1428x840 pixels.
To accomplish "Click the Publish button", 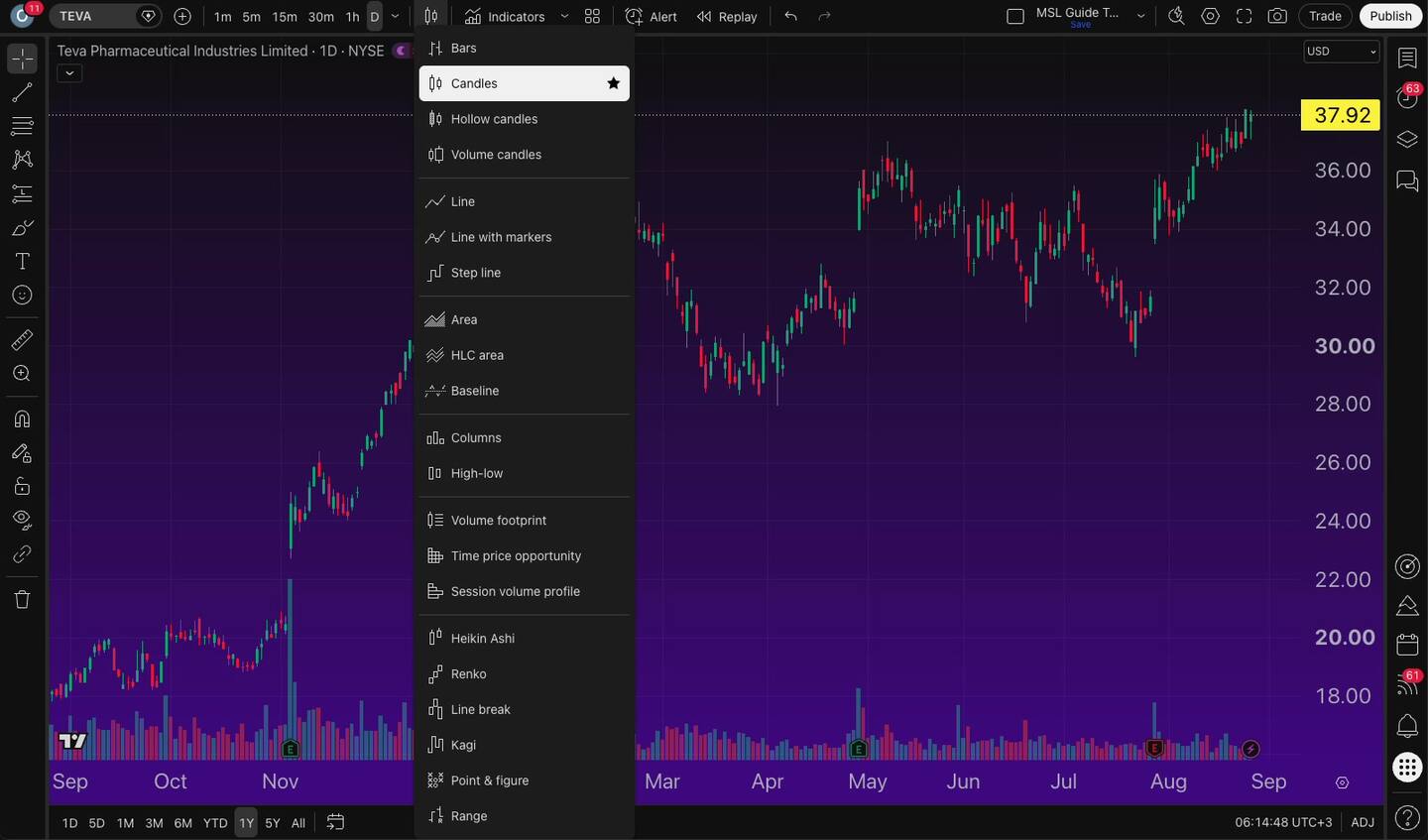I will pos(1390,16).
